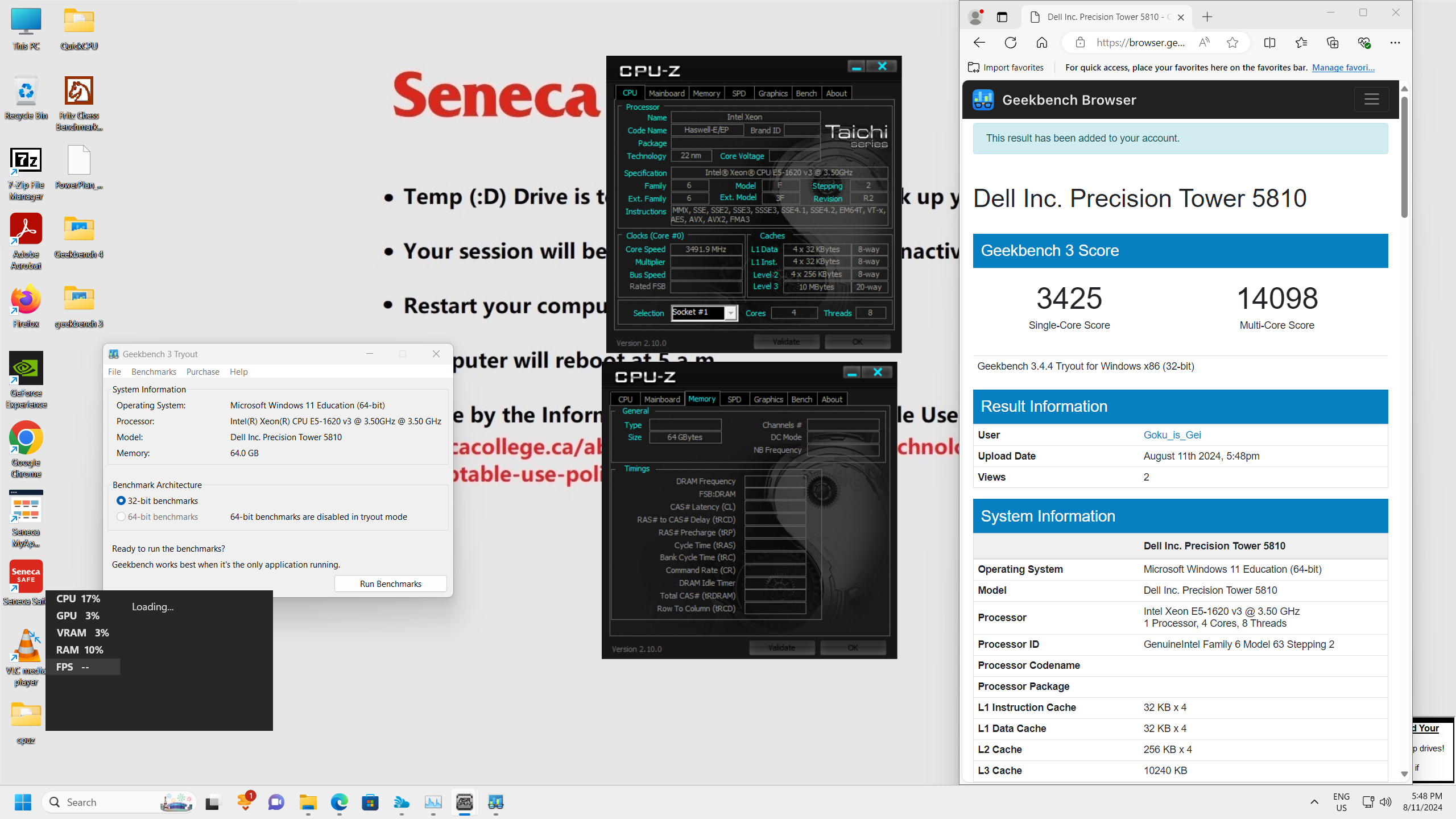1456x819 pixels.
Task: Go to Edge home page
Action: pos(1042,43)
